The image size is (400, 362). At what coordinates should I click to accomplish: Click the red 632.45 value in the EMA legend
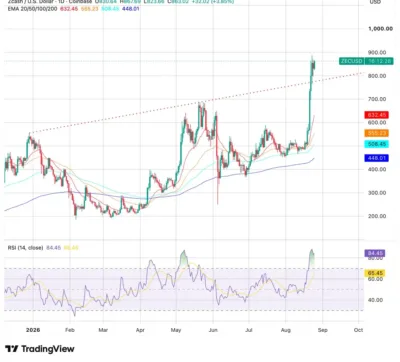point(69,9)
